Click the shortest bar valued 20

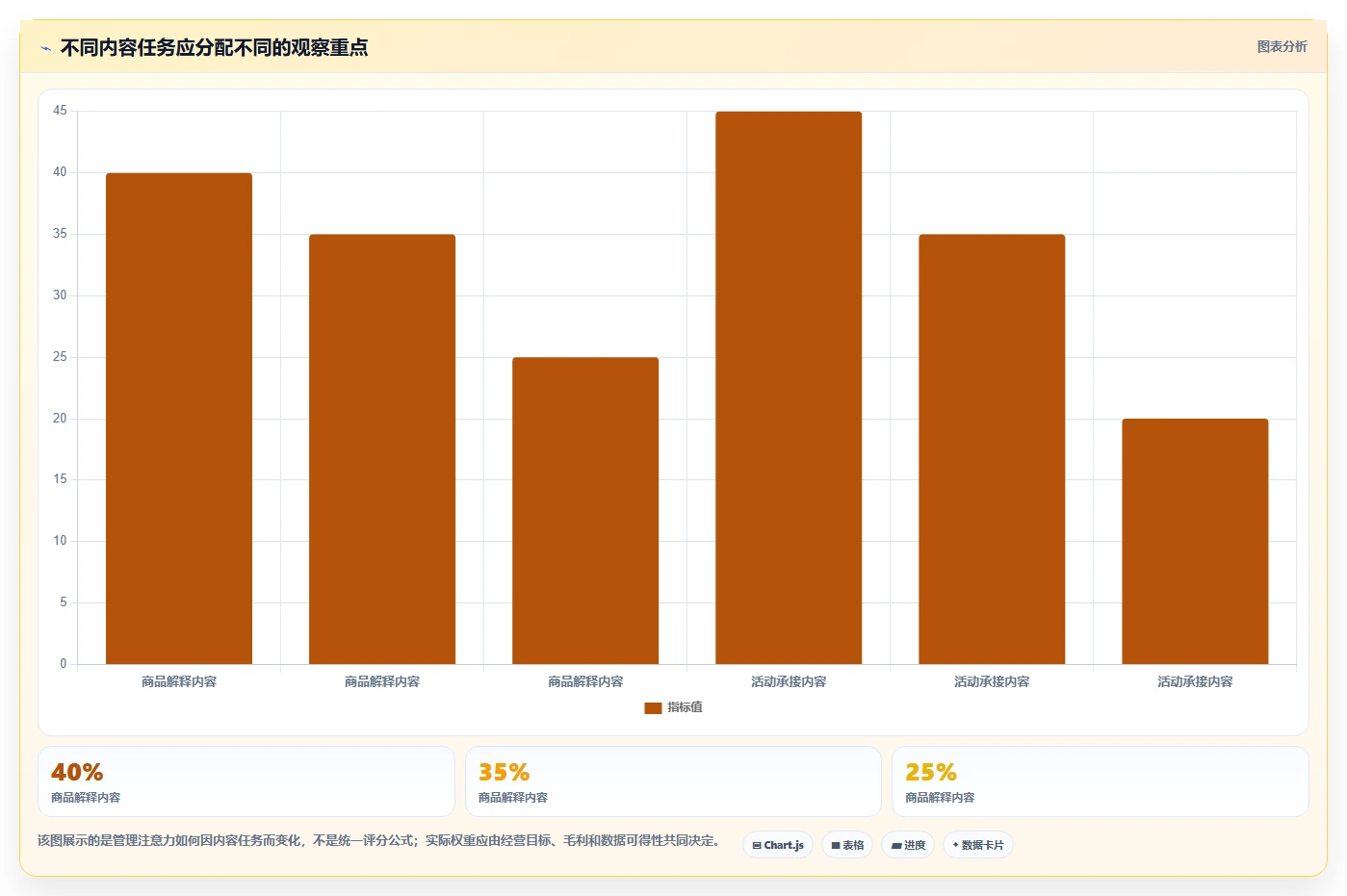point(1195,541)
